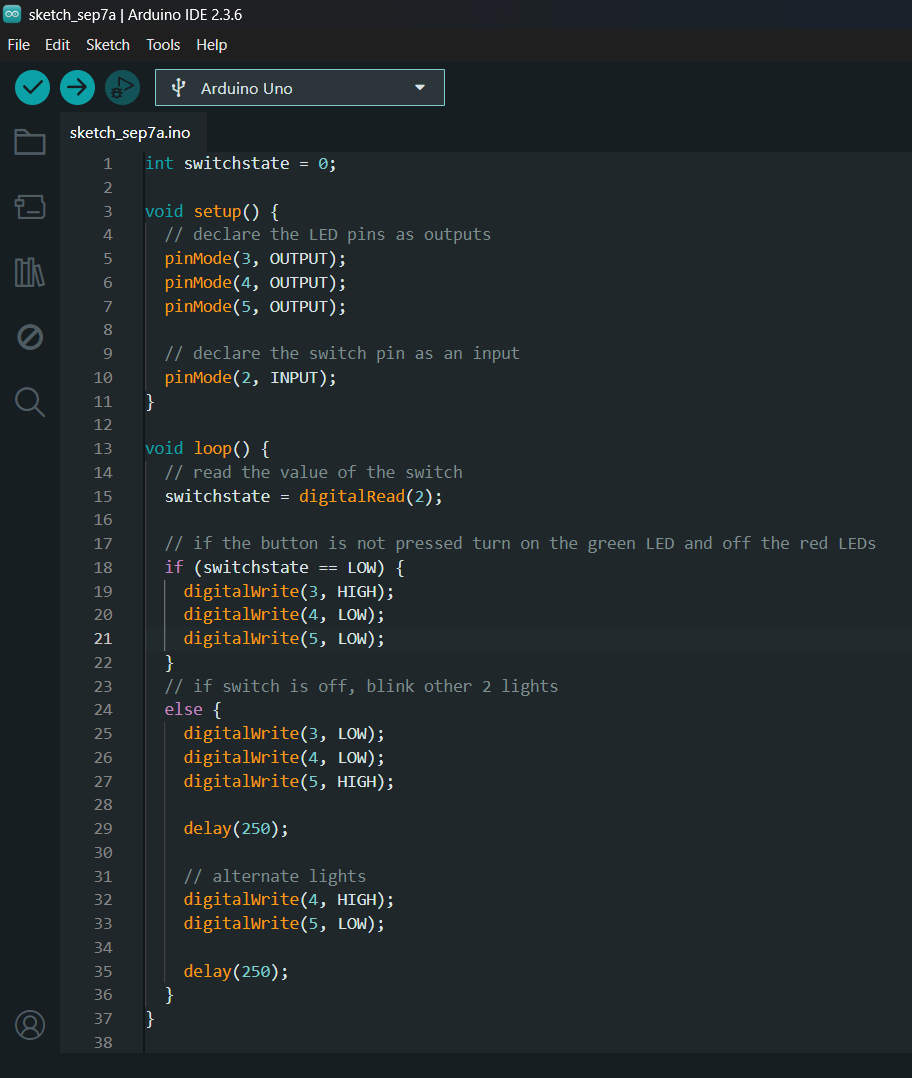Screen dimensions: 912x1078
Task: Click 'digitalWrite(3, LOW);' on line 25
Action: (x=284, y=734)
